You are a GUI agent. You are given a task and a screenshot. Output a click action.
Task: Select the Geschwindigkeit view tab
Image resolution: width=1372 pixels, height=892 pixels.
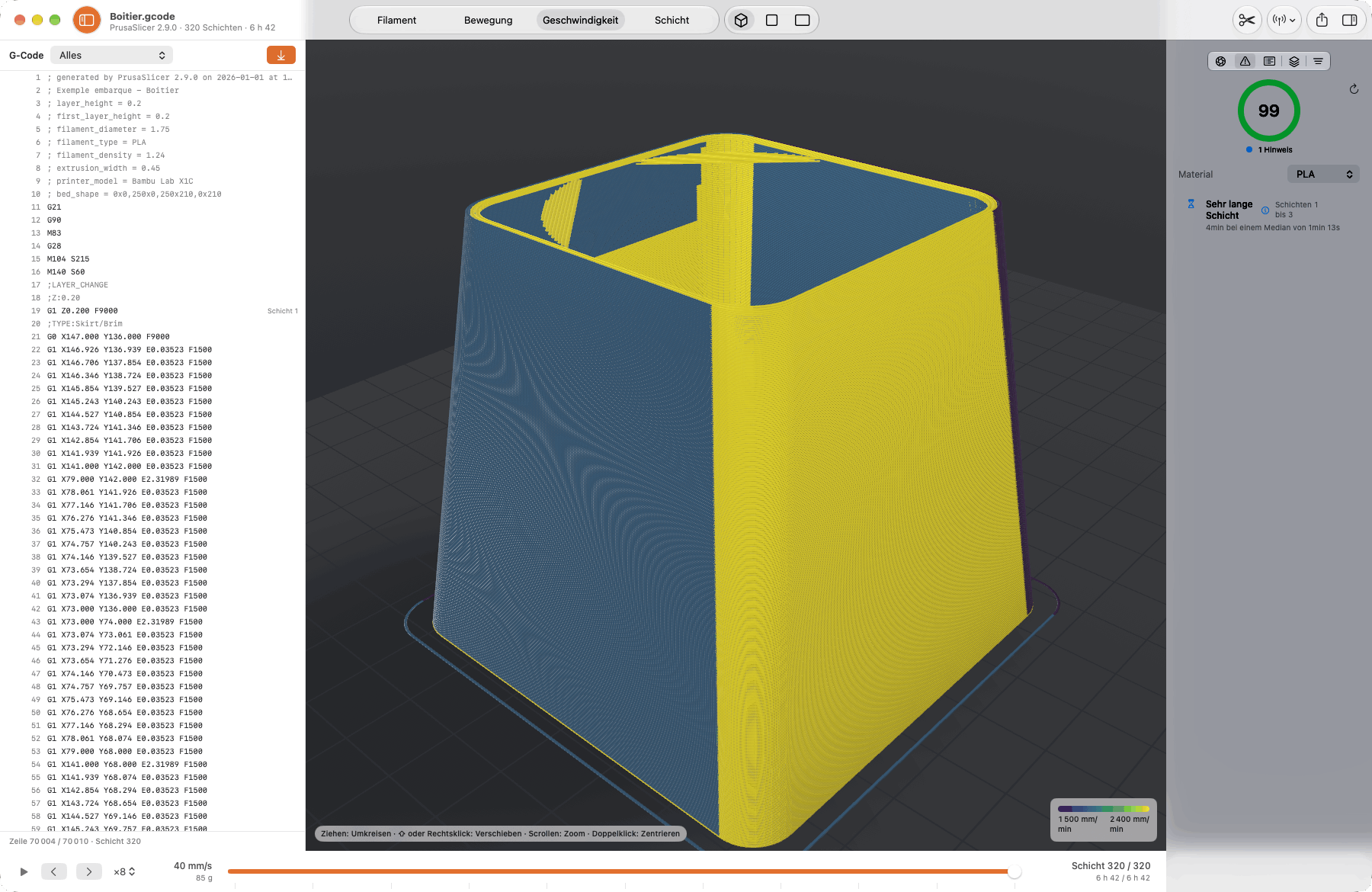click(580, 21)
